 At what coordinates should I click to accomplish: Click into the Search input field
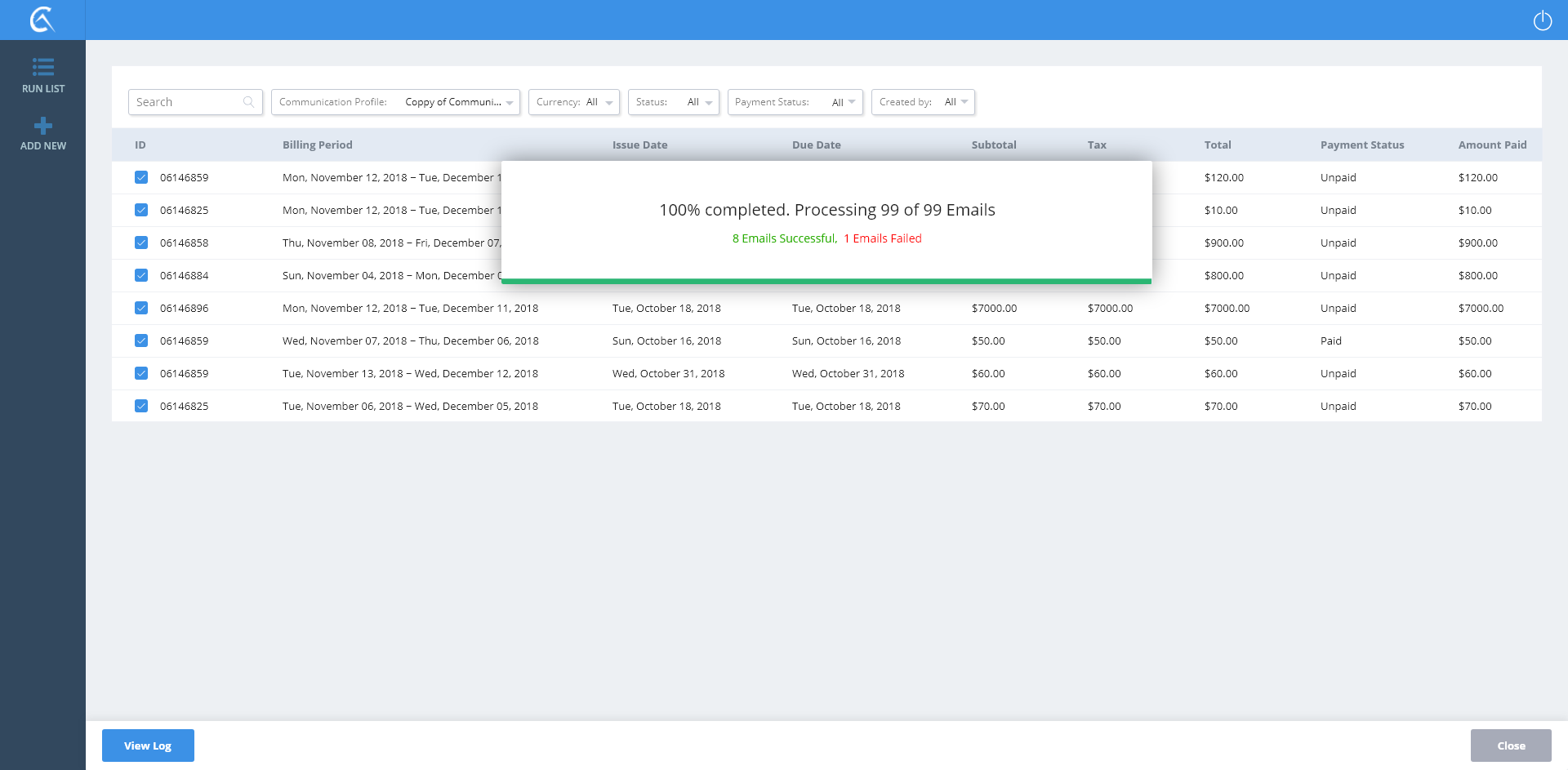pos(186,102)
